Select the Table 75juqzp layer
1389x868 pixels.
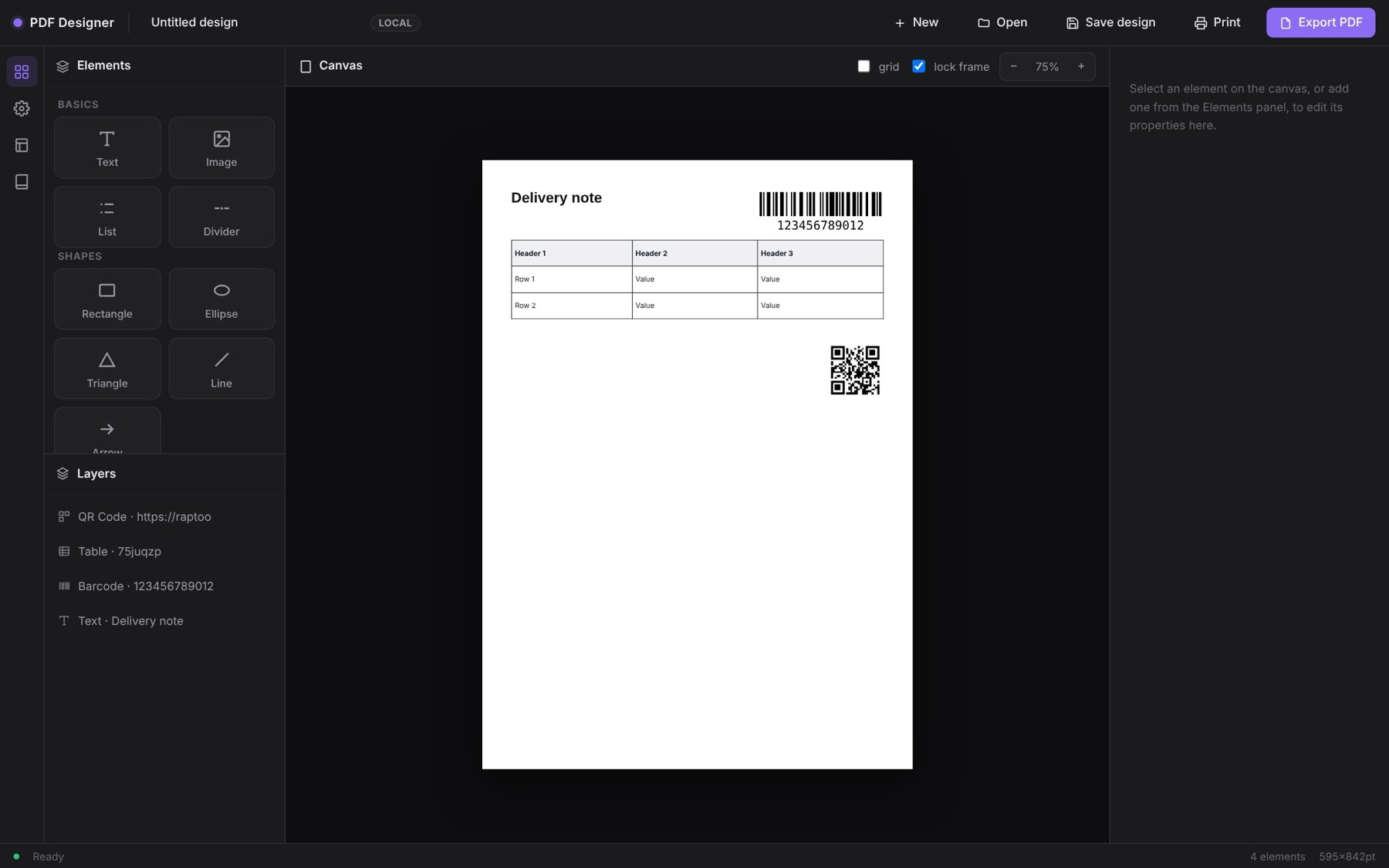[x=164, y=552]
